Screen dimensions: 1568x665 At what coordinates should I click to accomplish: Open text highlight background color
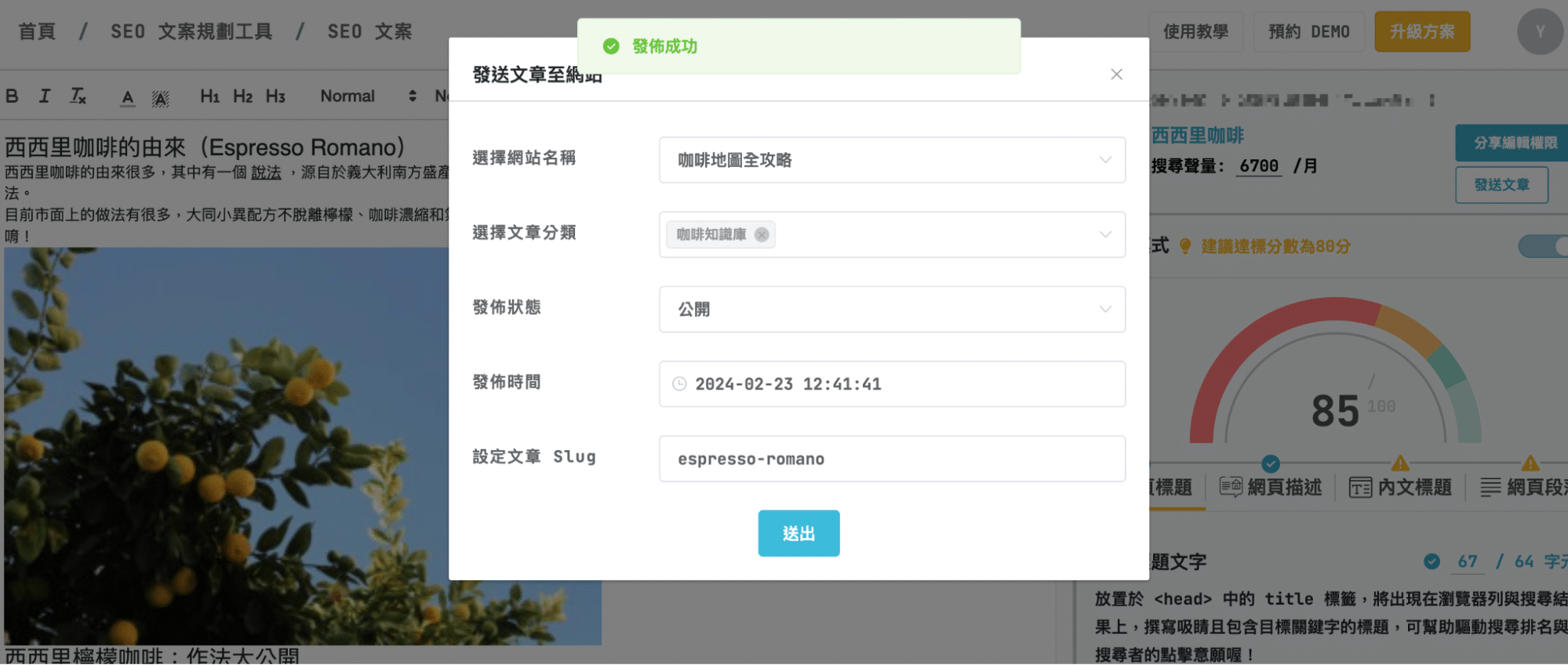pyautogui.click(x=160, y=97)
